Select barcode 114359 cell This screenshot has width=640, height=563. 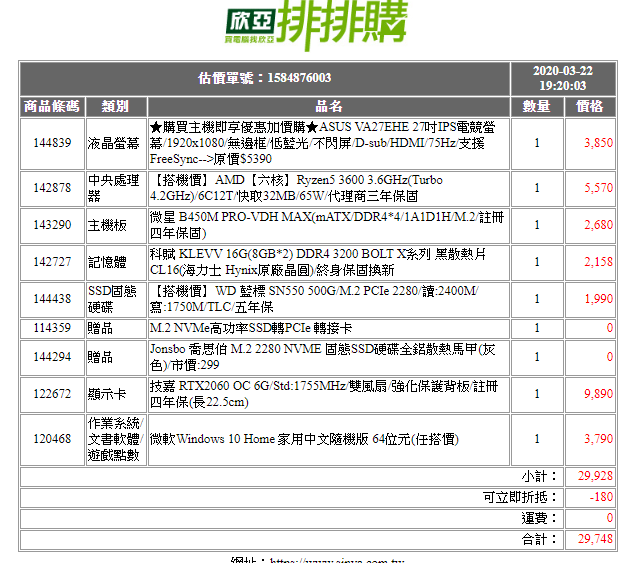52,328
